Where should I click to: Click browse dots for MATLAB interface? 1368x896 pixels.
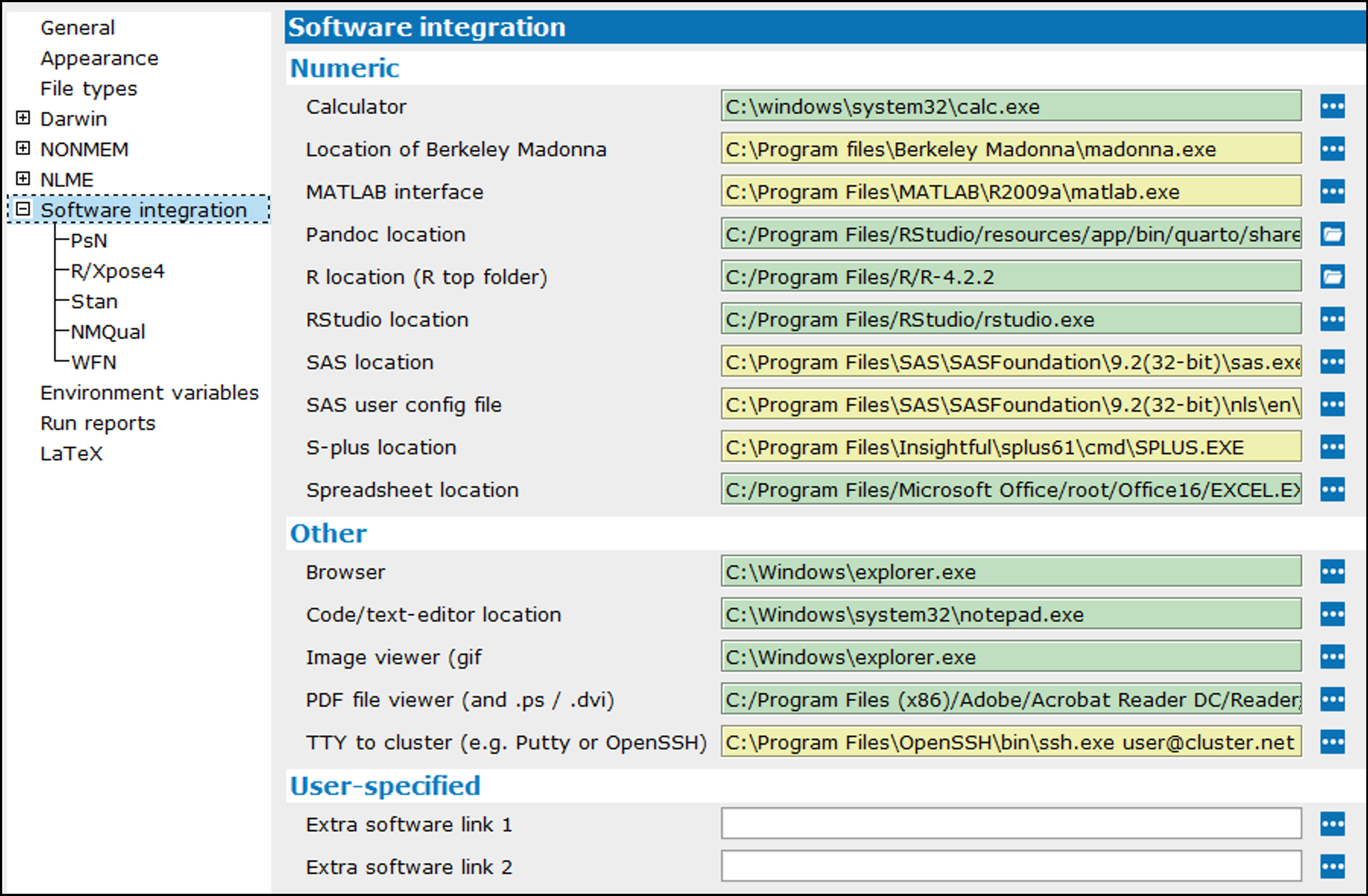[1332, 191]
